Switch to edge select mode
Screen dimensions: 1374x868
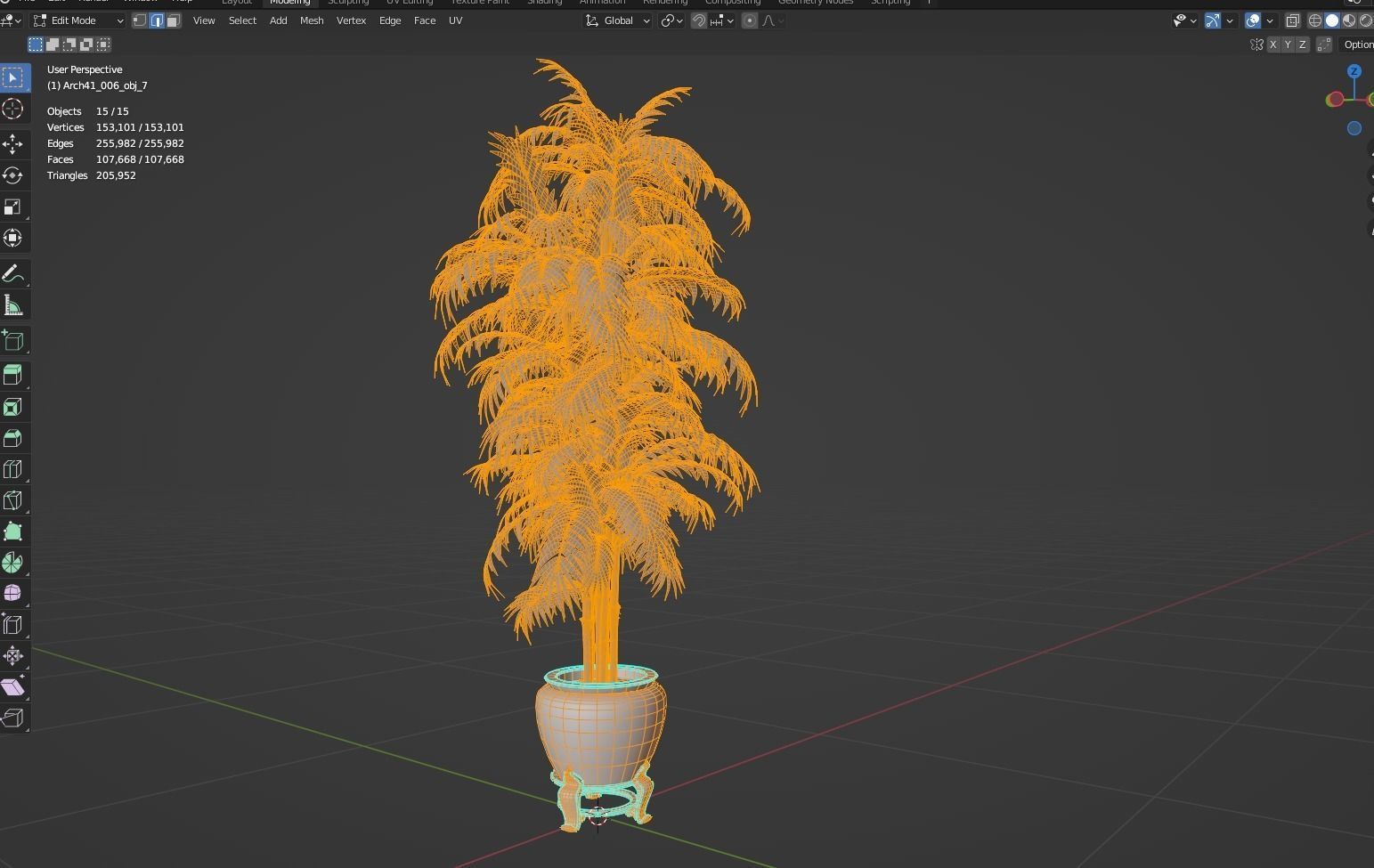[157, 20]
